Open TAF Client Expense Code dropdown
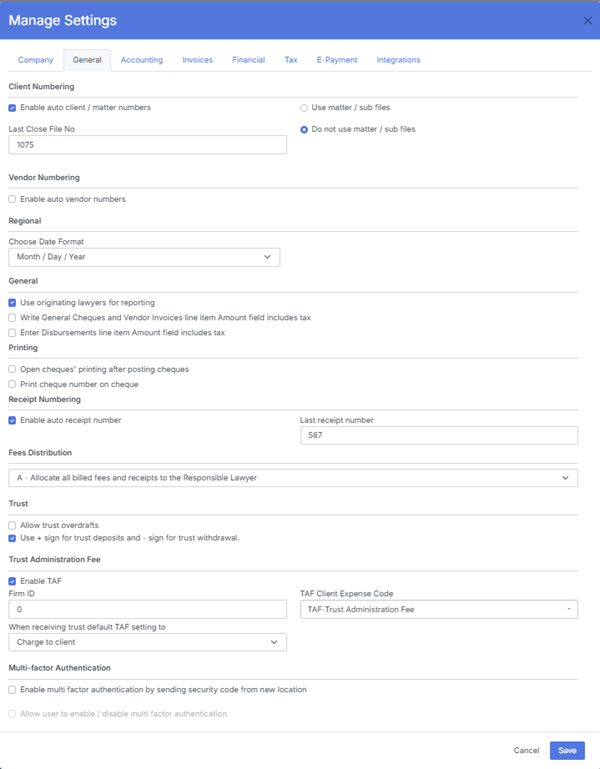This screenshot has width=600, height=769. 439,609
